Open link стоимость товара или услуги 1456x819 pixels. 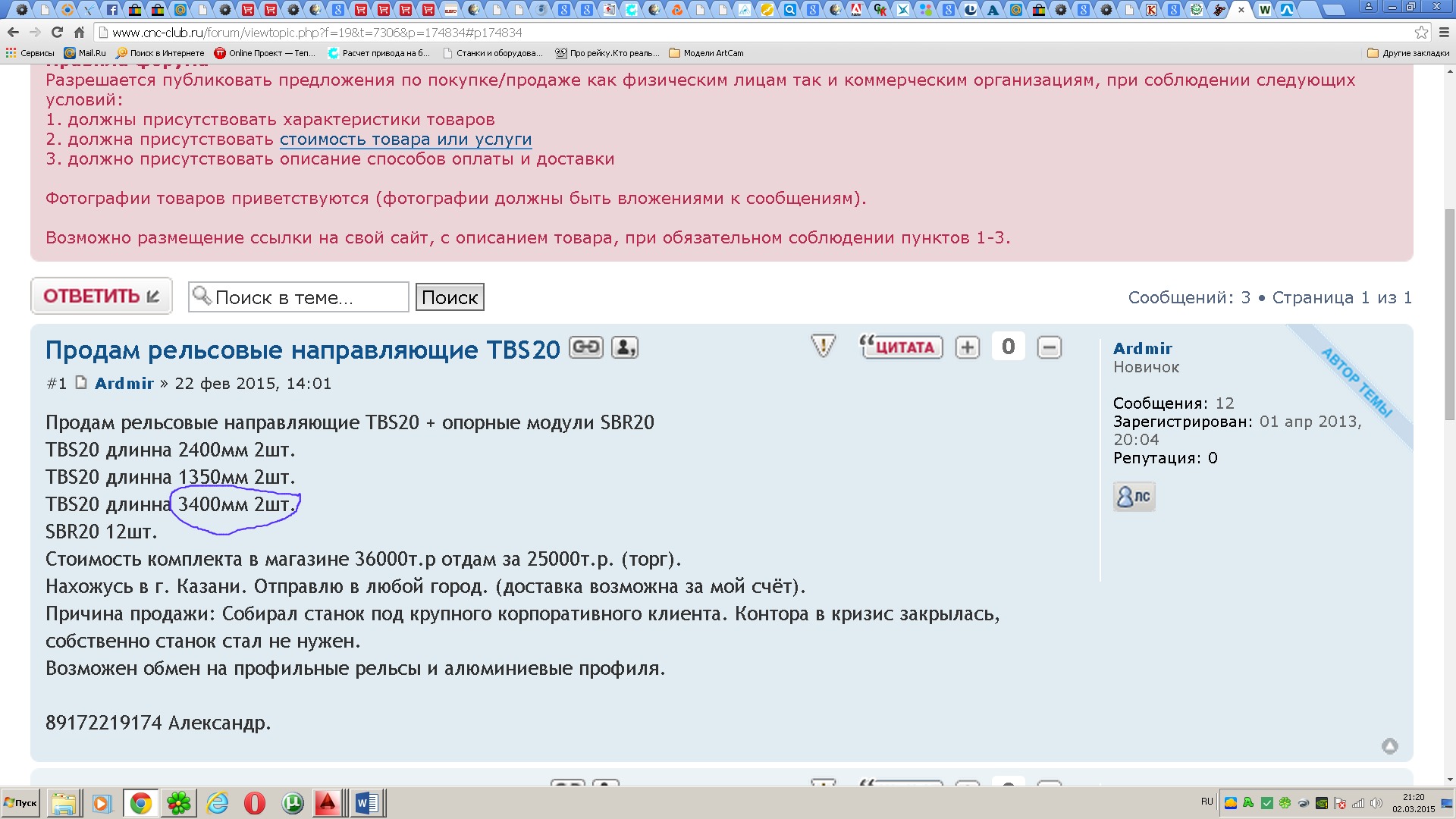[406, 140]
